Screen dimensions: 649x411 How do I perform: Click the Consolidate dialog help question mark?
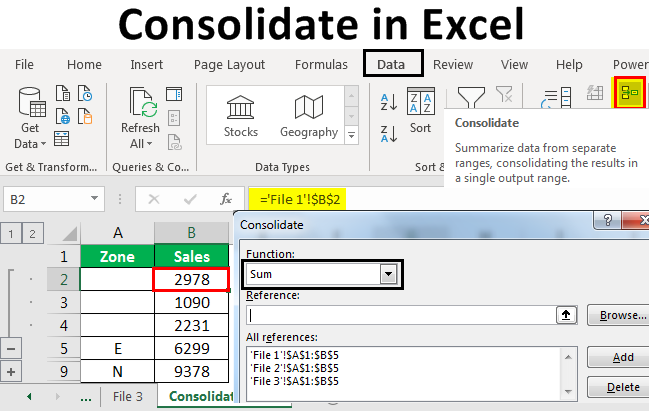(608, 220)
